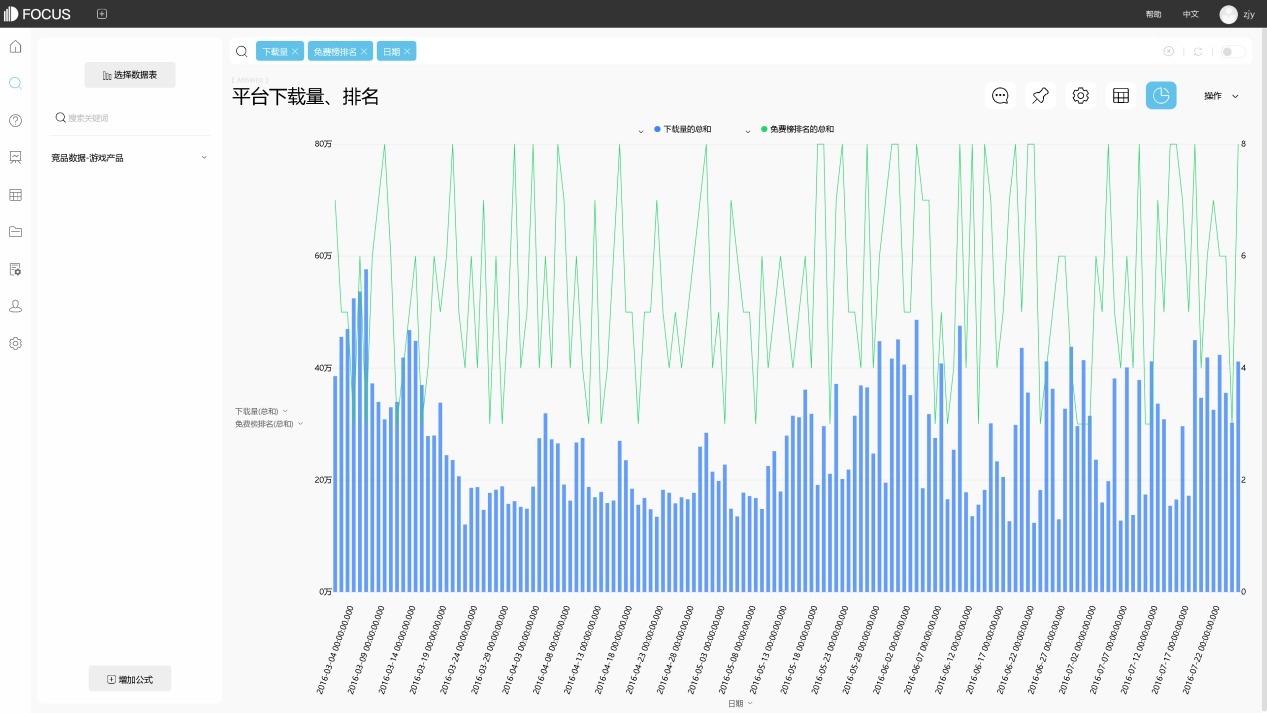The height and width of the screenshot is (713, 1267).
Task: Open the help question-mark sidebar icon
Action: (x=15, y=121)
